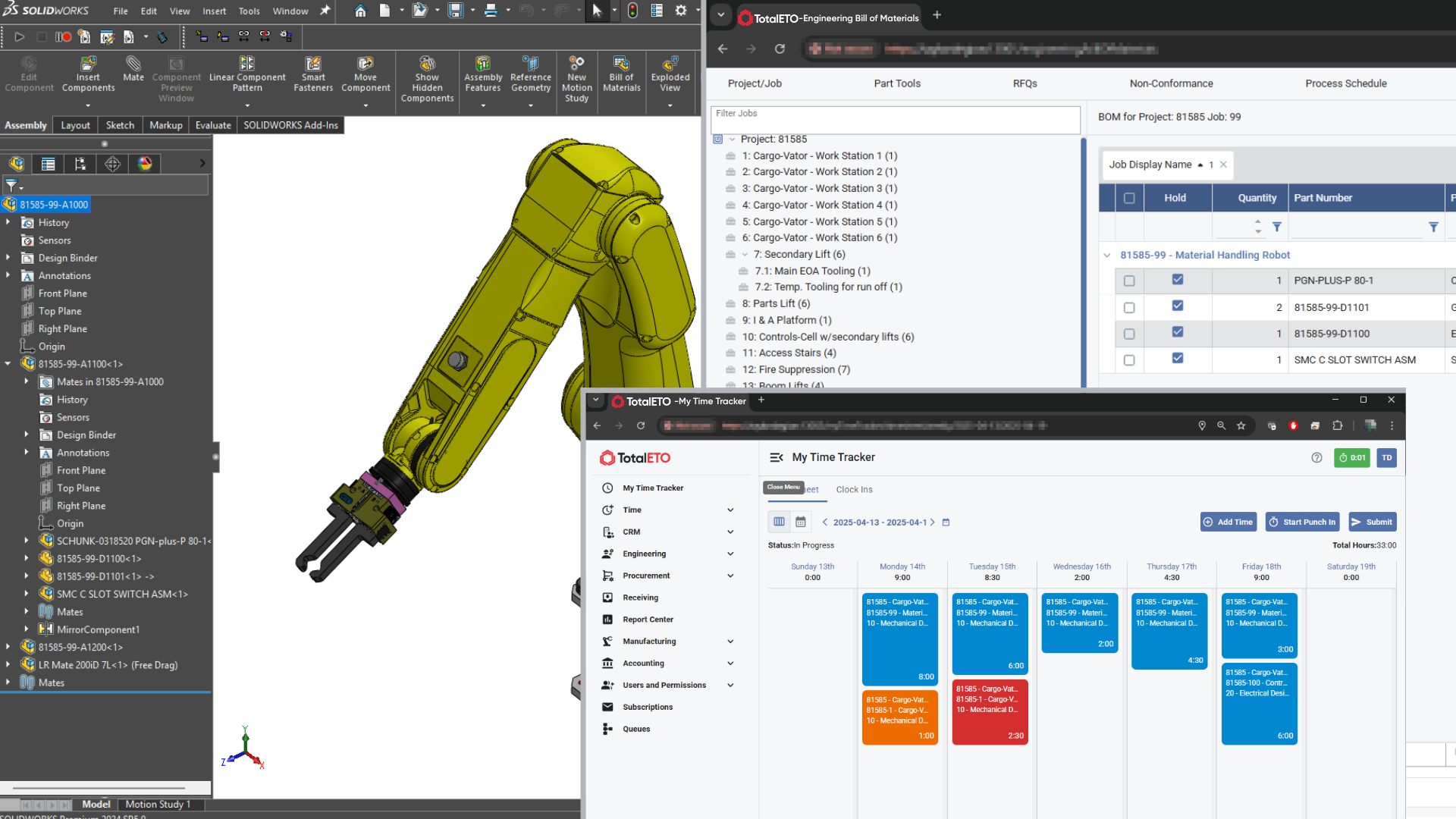Select the Mate tool

coord(133,68)
